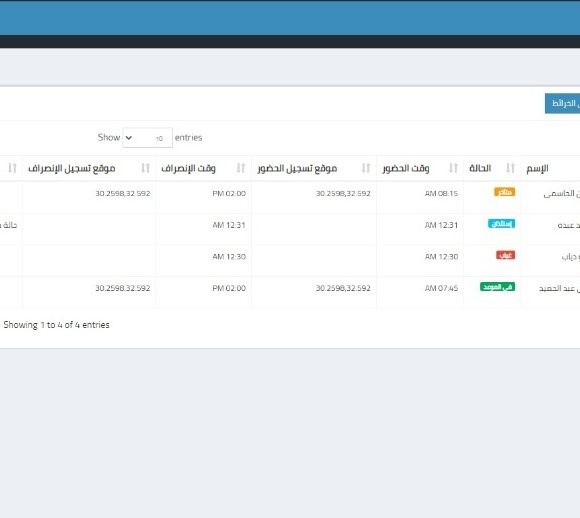Sort by موقع تسجيل الحضور sort icon
The image size is (580, 518).
pos(366,168)
